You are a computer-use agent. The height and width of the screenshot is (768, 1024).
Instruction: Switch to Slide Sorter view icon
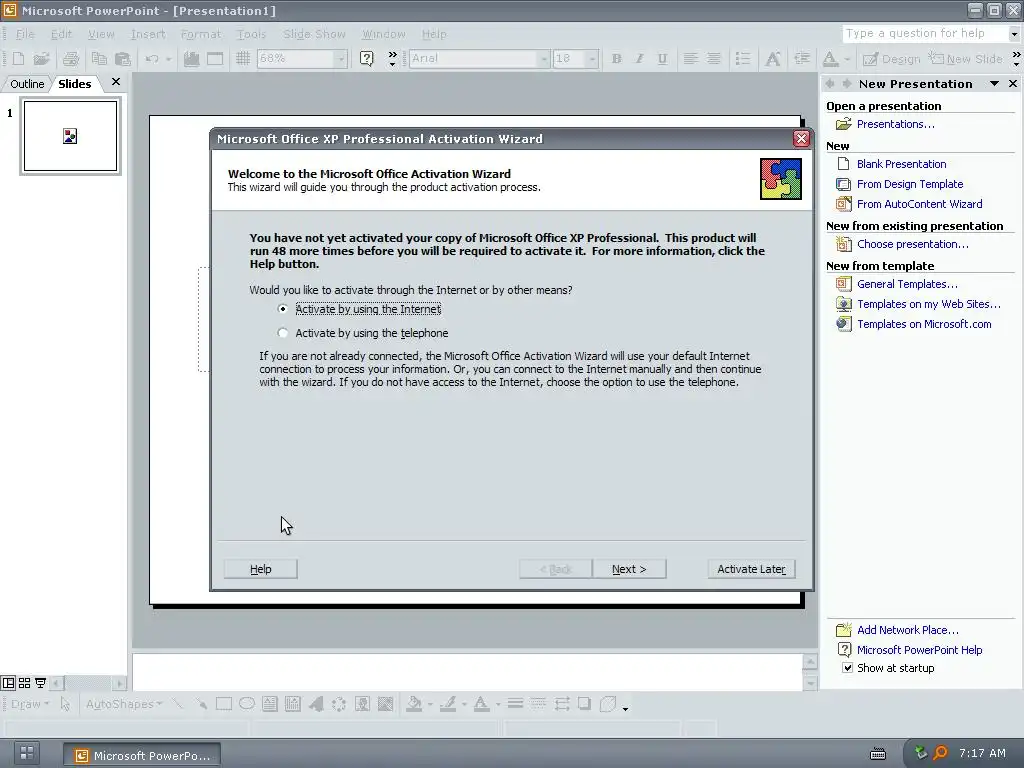click(x=24, y=683)
